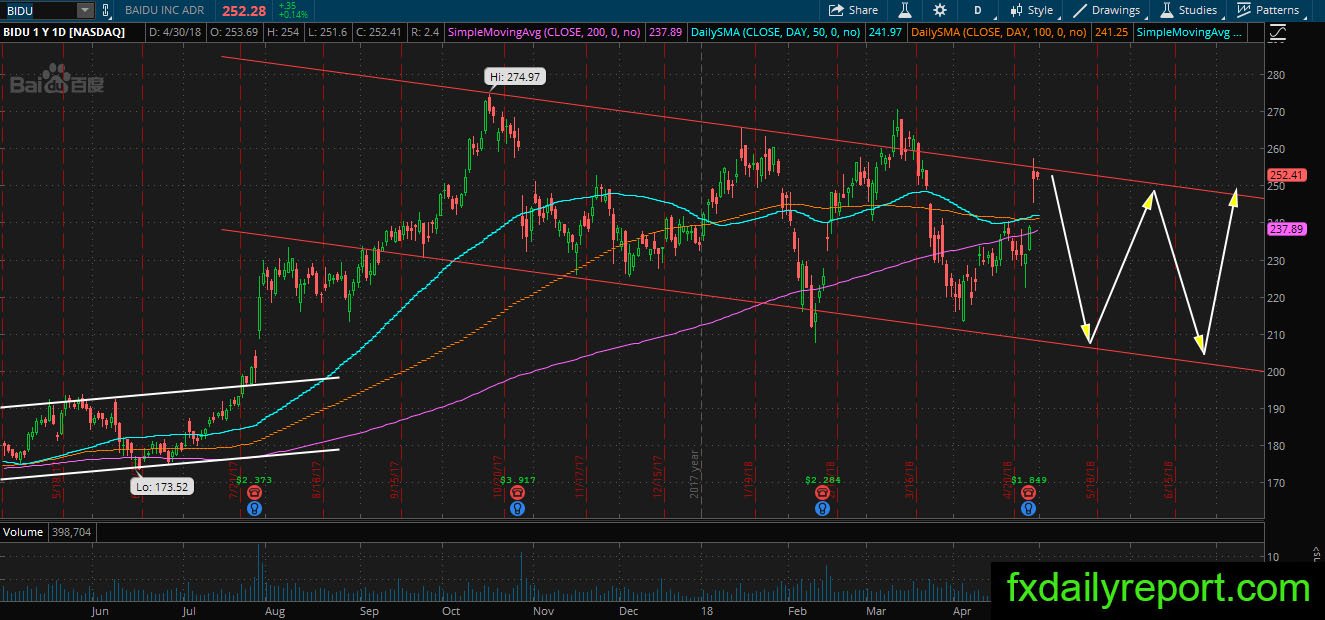Click the Volume study label
The height and width of the screenshot is (620, 1325).
[22, 532]
